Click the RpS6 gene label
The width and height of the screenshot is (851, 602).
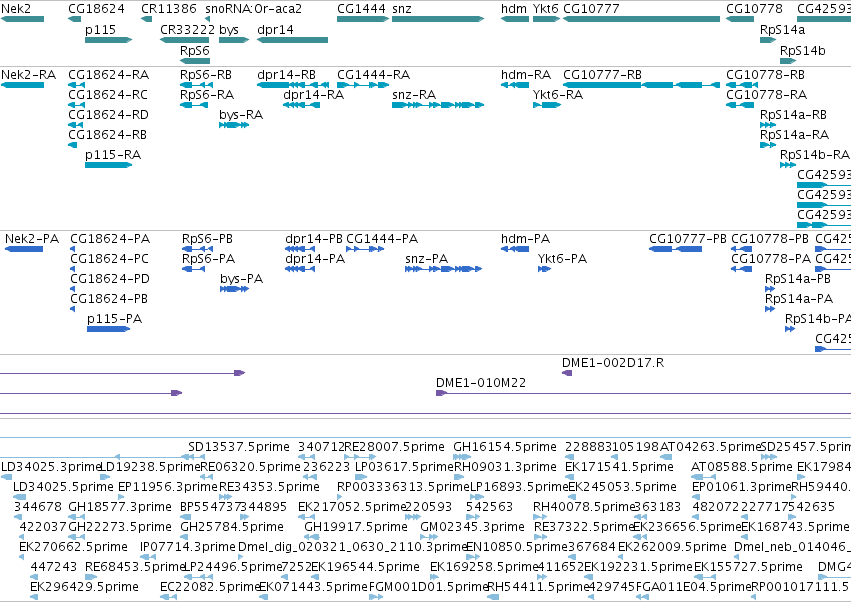pos(195,50)
